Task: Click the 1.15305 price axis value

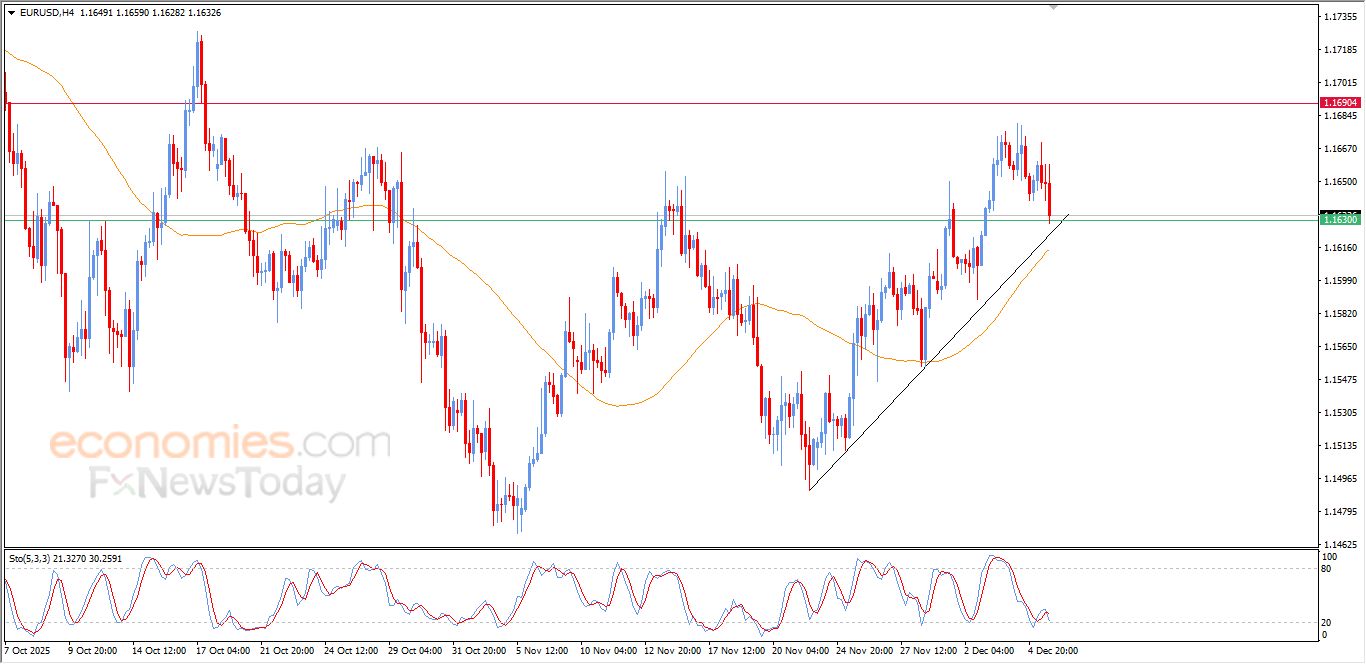Action: point(1339,413)
